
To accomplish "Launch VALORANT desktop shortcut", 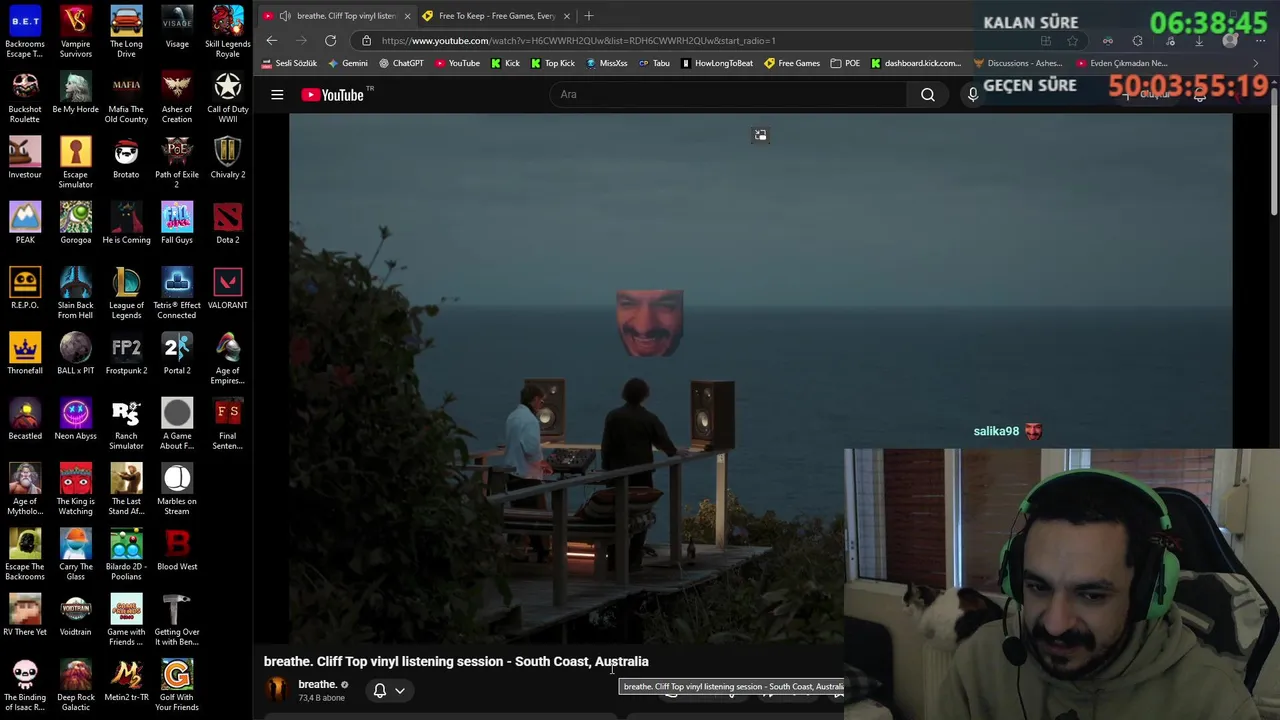I will (228, 288).
